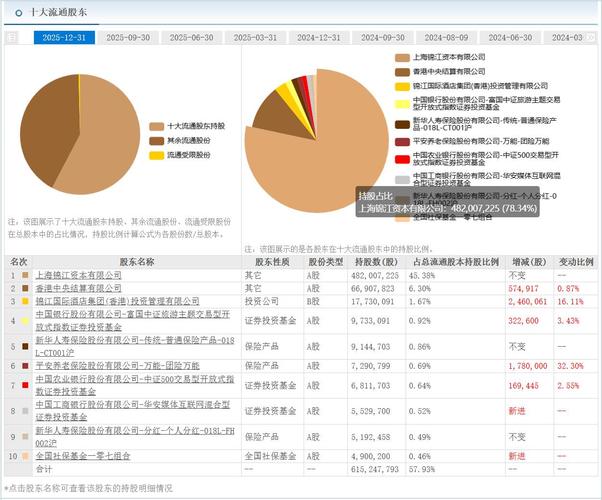Open the 2025-06-30 report tab

pos(191,38)
